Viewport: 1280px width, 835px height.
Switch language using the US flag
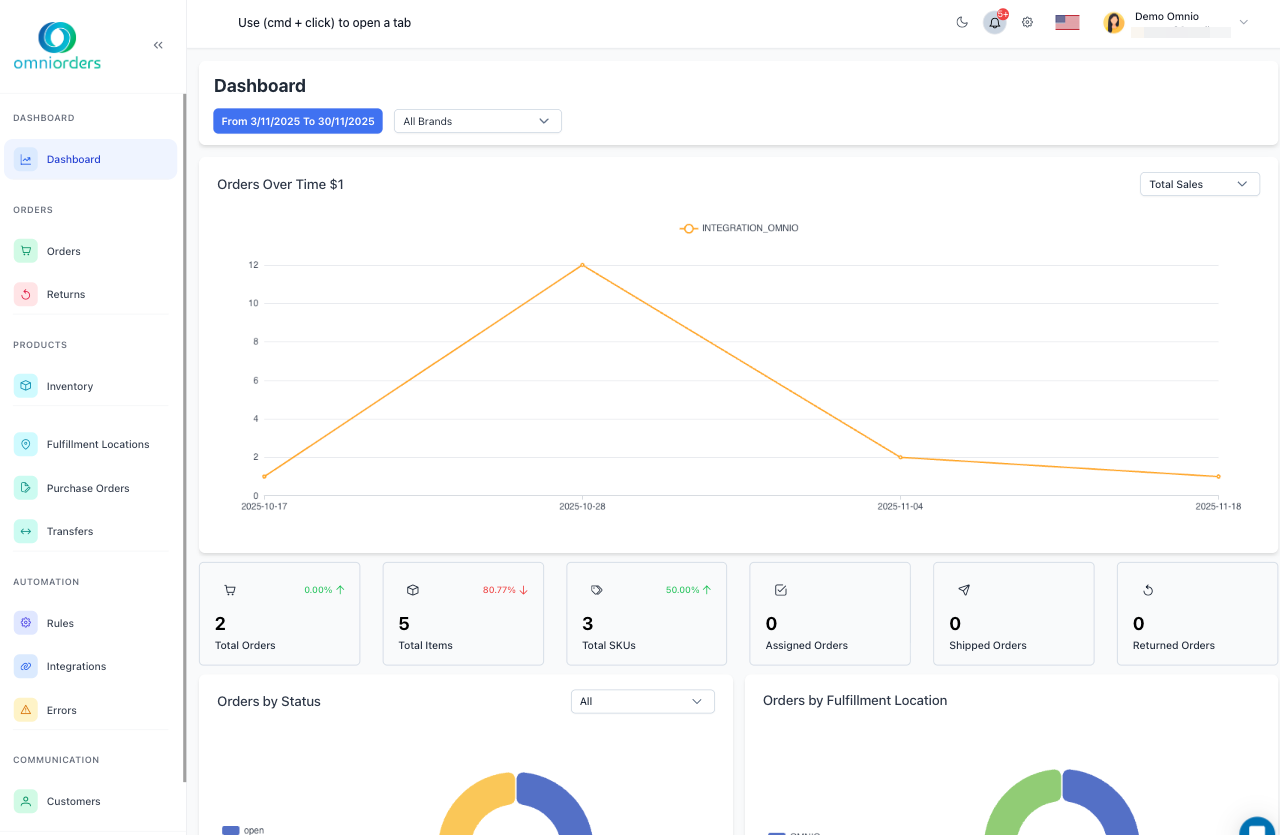pos(1066,21)
